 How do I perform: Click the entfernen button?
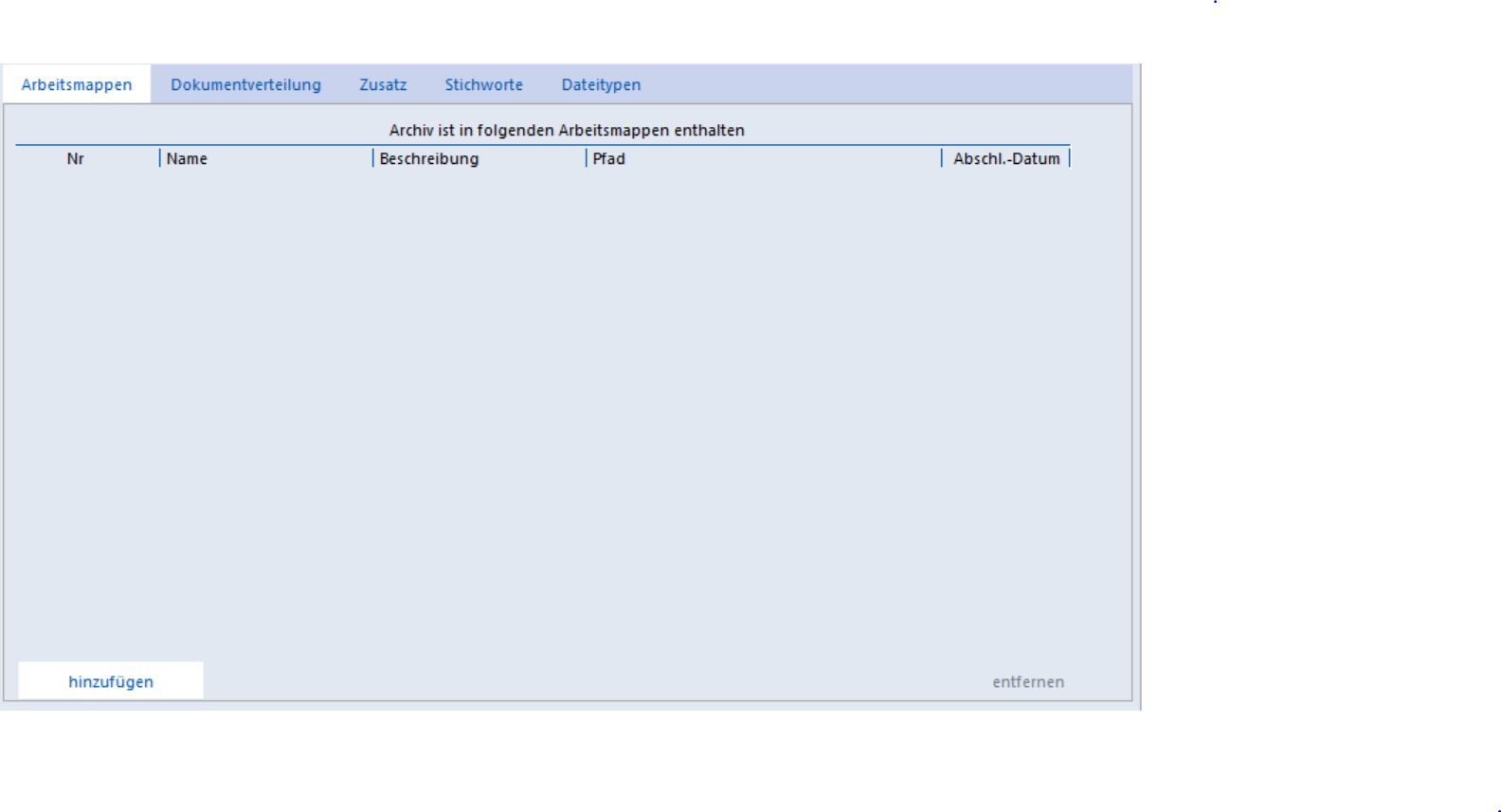tap(1028, 681)
